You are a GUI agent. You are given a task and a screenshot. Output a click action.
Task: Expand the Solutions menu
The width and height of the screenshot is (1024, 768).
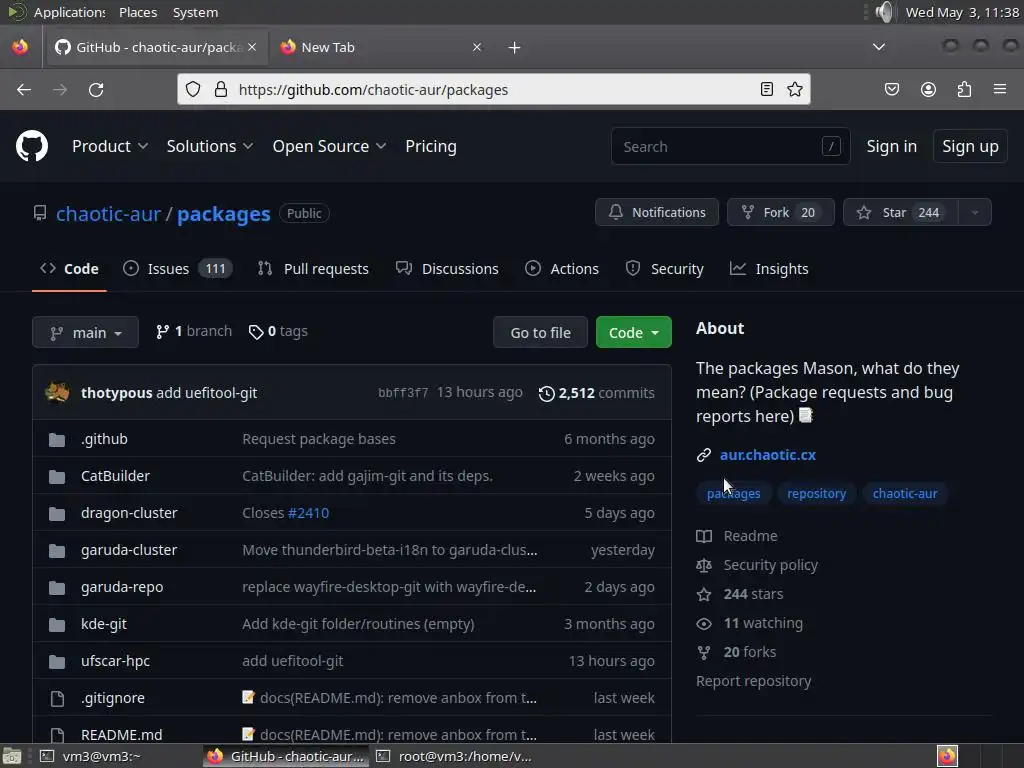click(210, 146)
